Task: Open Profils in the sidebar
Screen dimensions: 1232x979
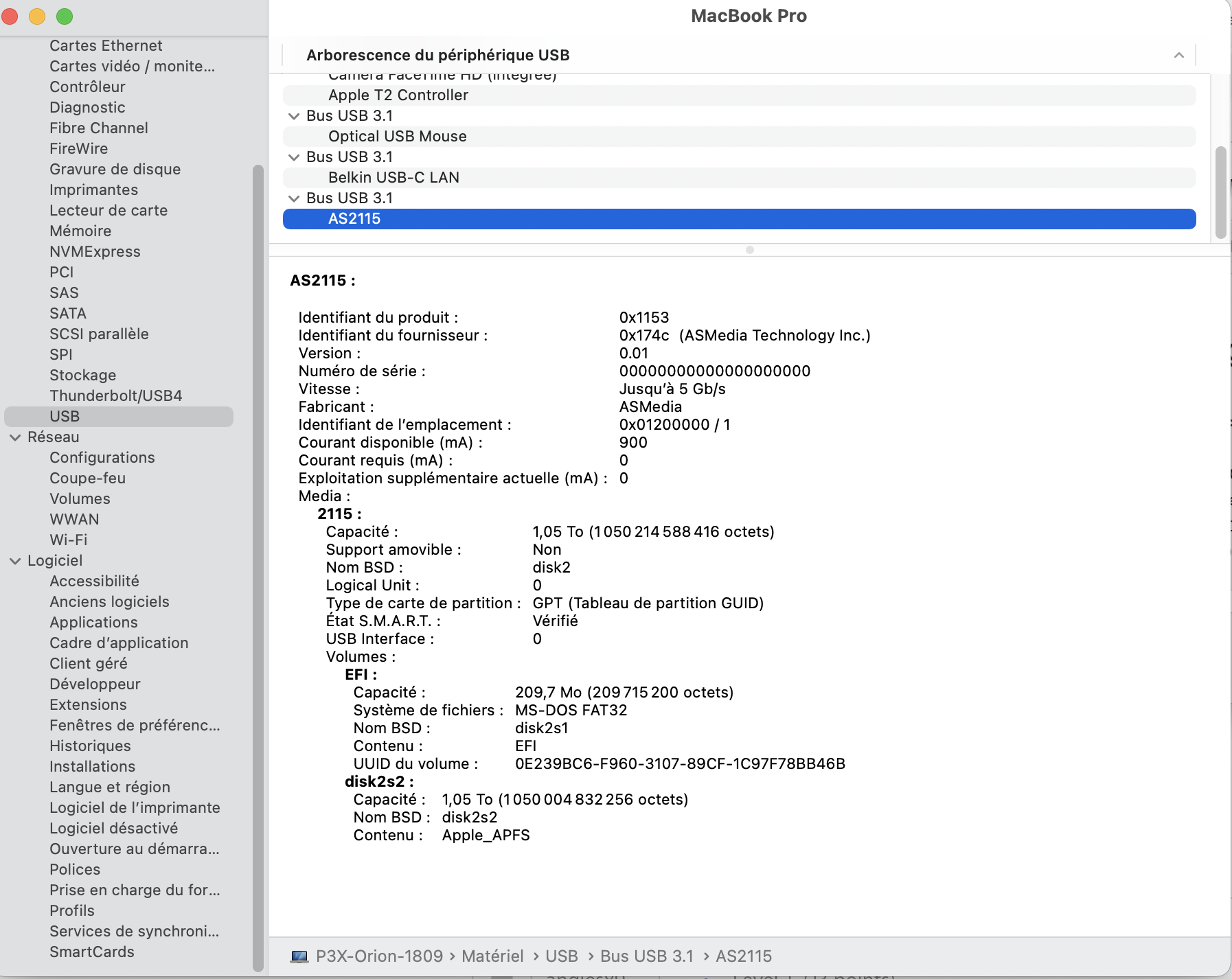Action: pos(72,911)
